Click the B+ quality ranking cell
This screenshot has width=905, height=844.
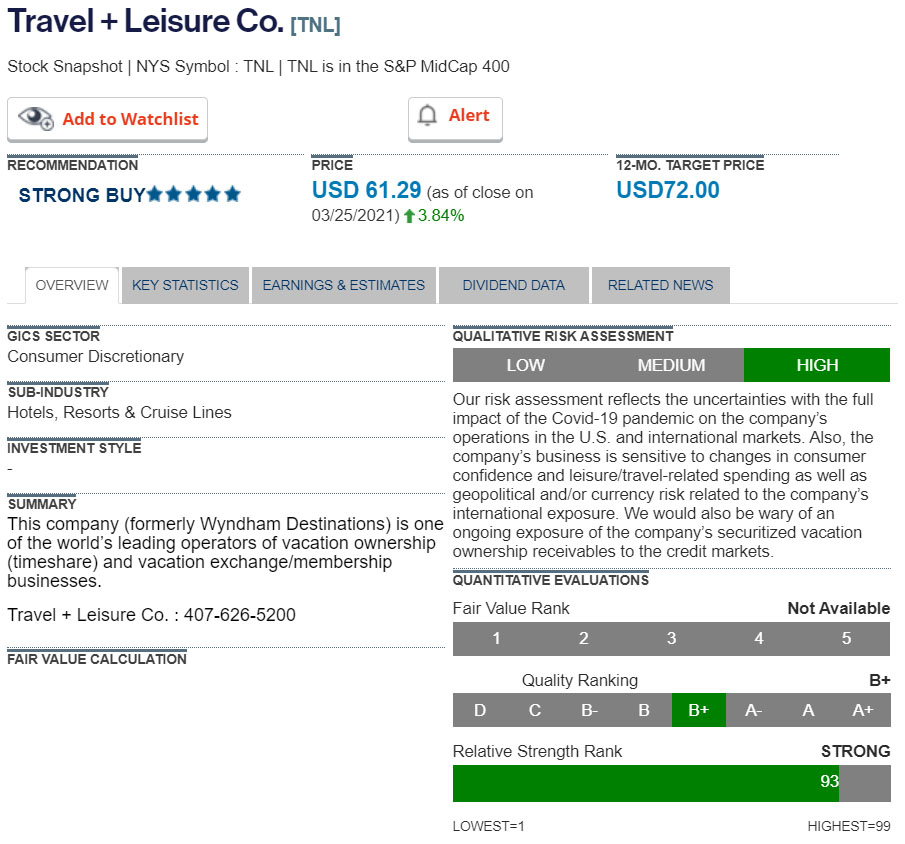pos(698,710)
